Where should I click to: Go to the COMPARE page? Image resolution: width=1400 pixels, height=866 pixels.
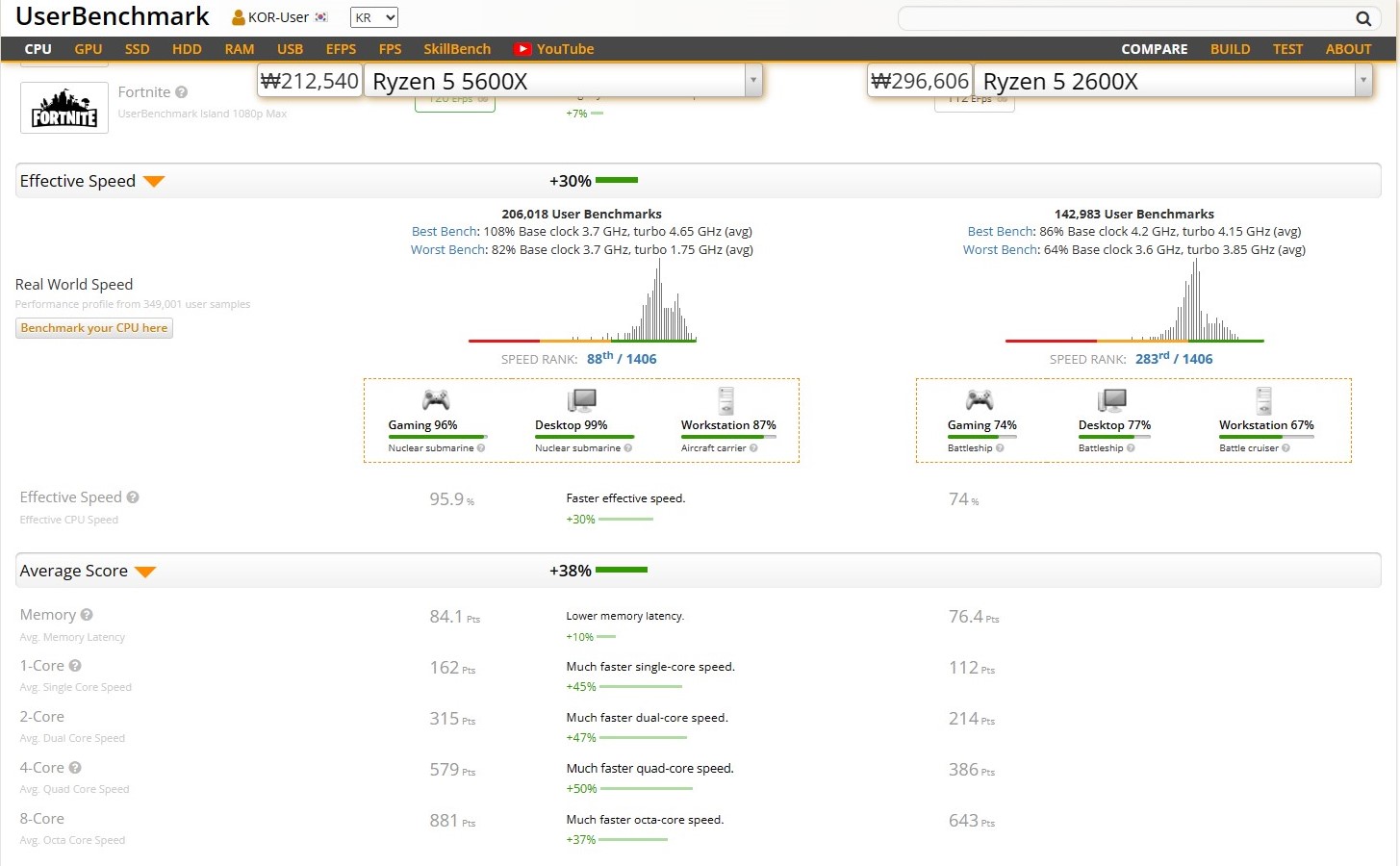point(1155,49)
